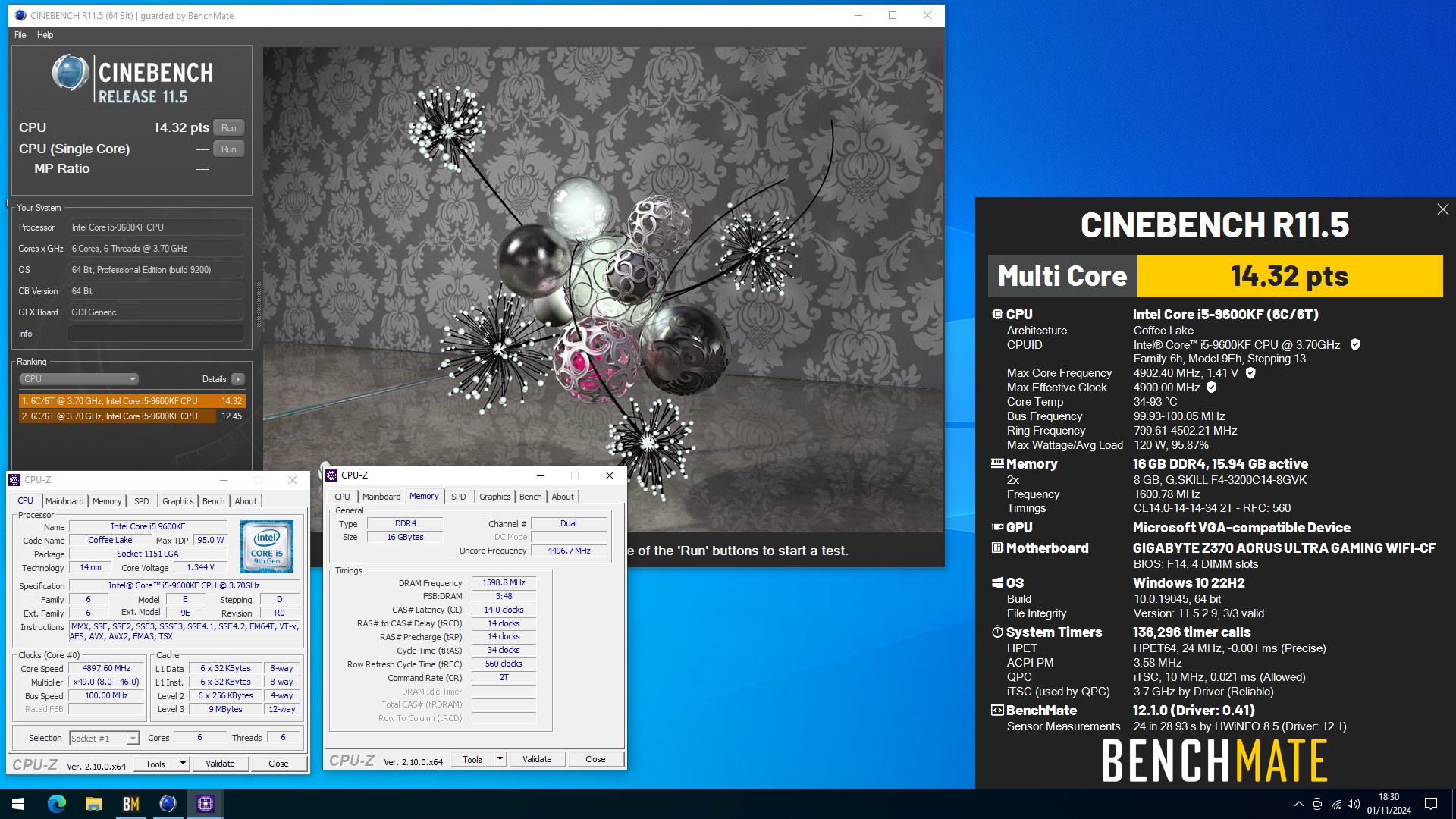
Task: Open the Socket #1 selection dropdown
Action: pos(104,738)
